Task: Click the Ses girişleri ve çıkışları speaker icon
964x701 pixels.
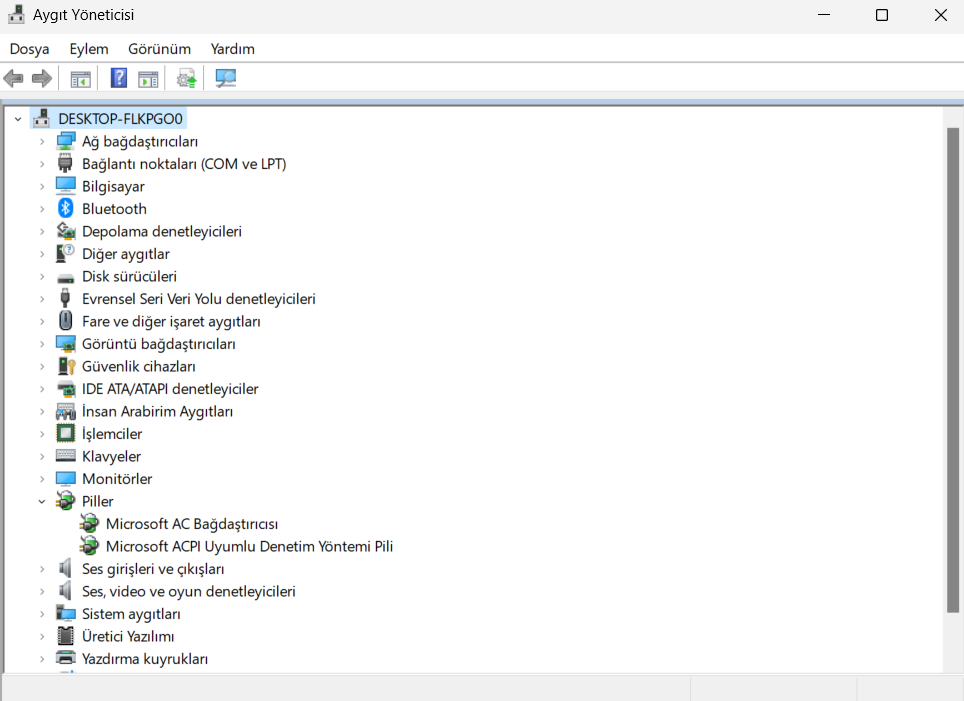Action: [65, 569]
